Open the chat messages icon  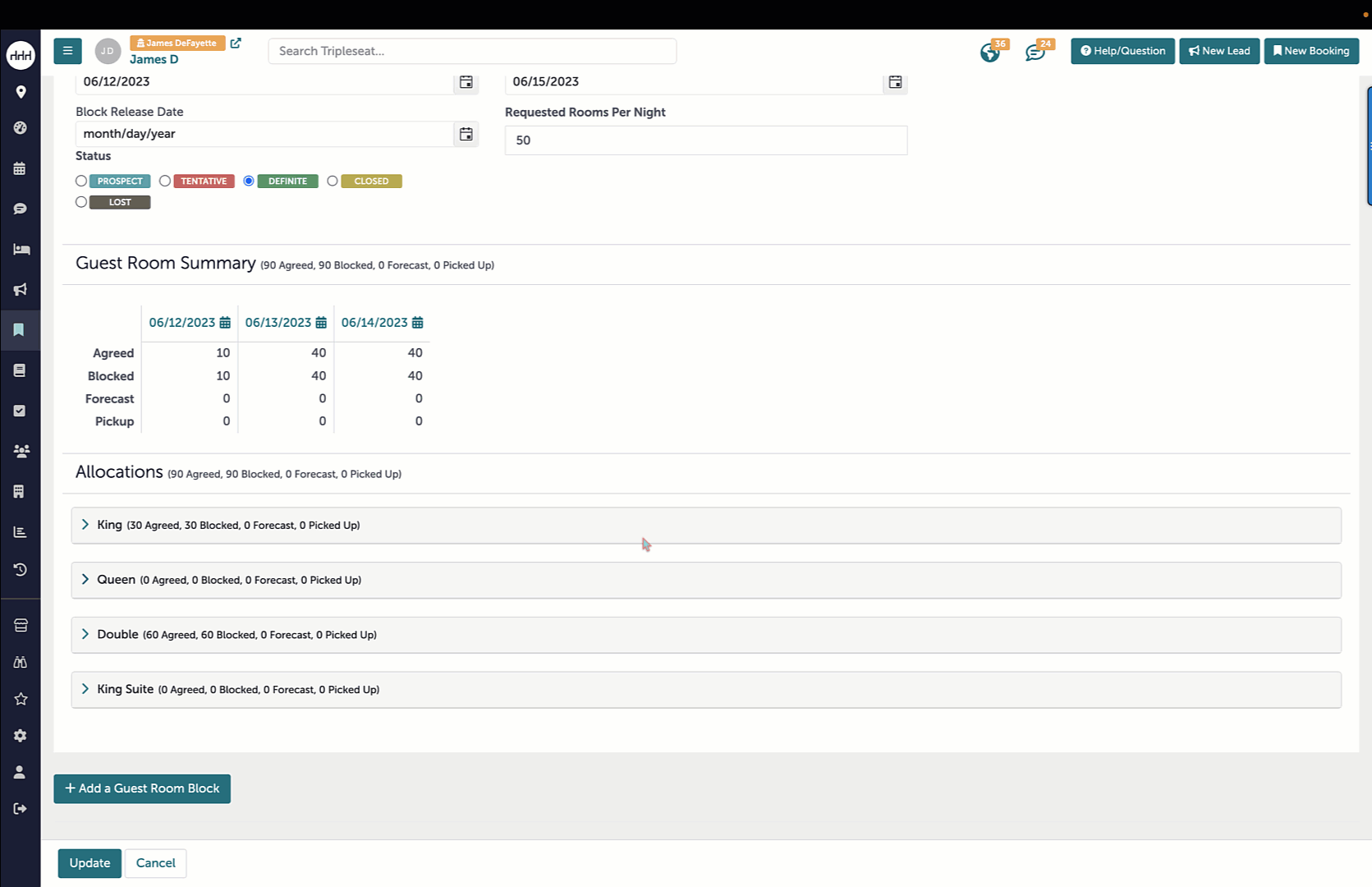pos(1035,53)
